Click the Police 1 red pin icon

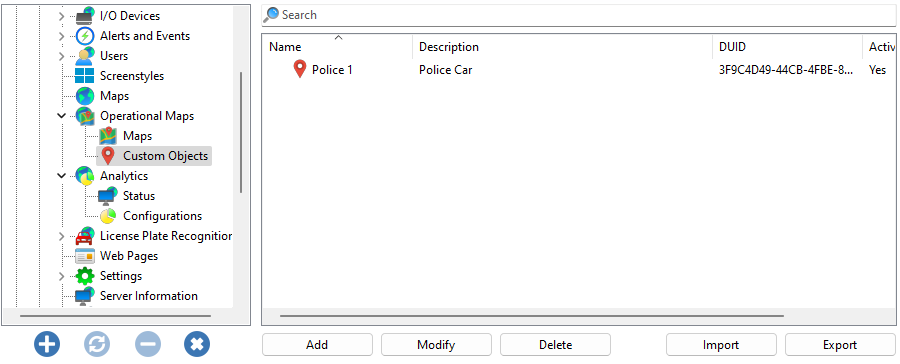(x=300, y=69)
